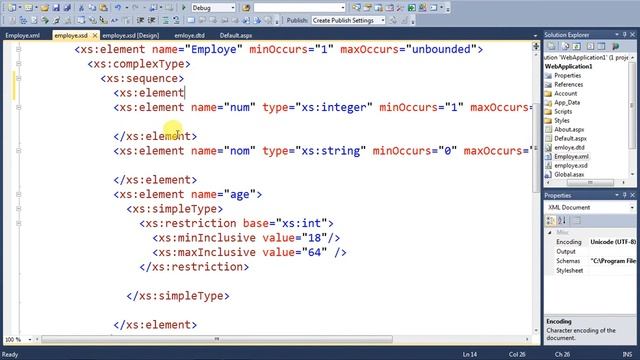Viewport: 640px width, 360px height.
Task: Click Refresh icon in Solution Explorer toolbar
Action: pos(576,46)
